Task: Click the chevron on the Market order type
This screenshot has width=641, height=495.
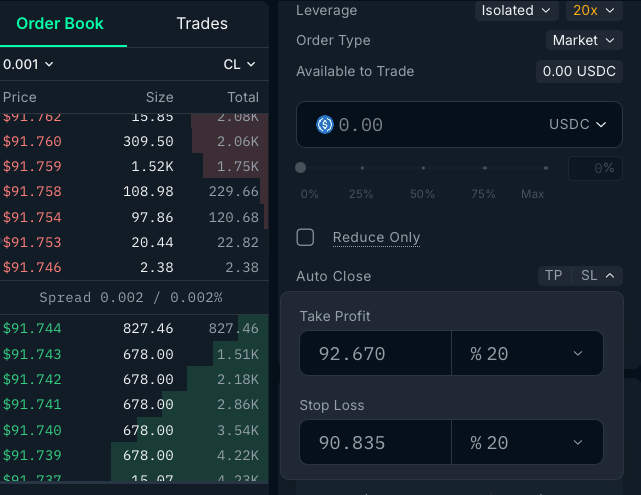Action: tap(610, 40)
